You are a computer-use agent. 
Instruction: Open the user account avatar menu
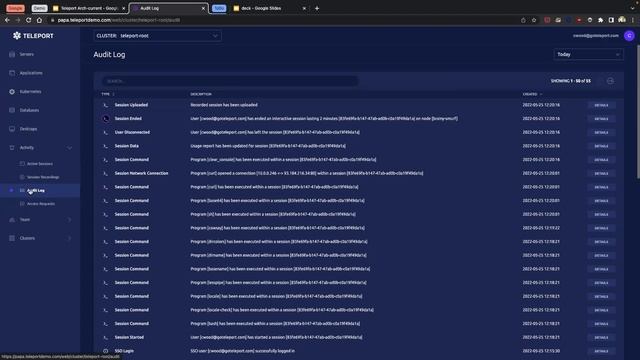tap(629, 36)
